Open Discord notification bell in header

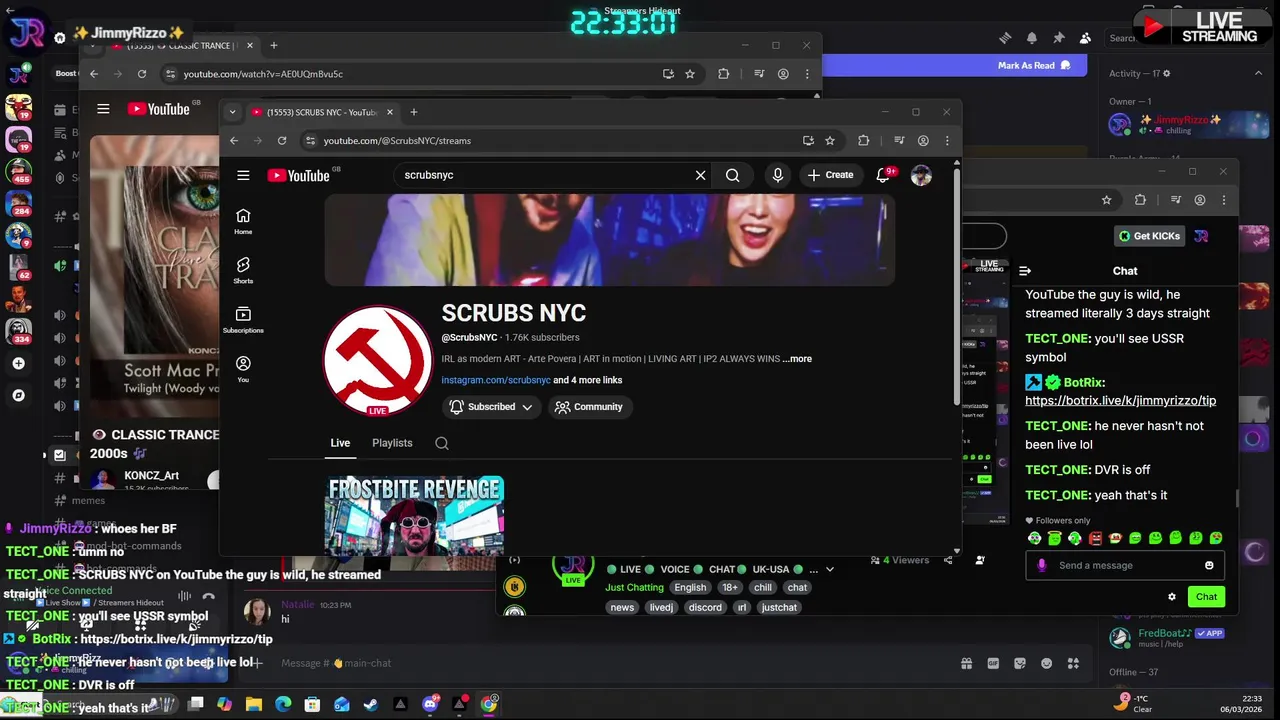click(x=1032, y=38)
